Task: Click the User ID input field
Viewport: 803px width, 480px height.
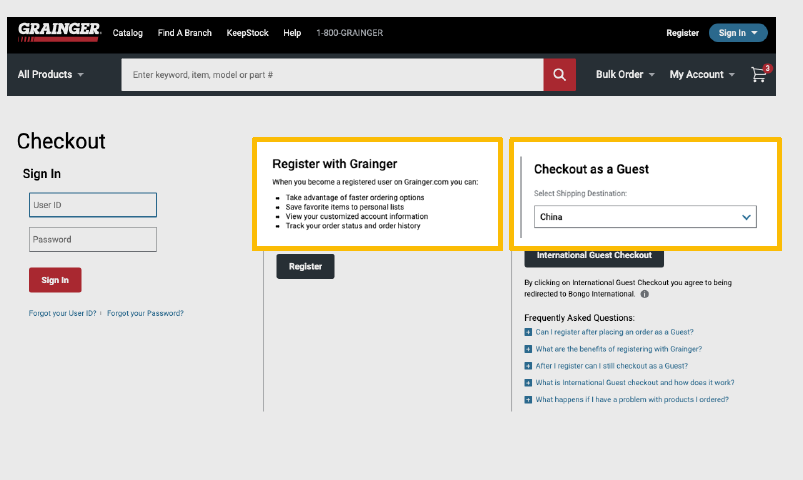Action: pyautogui.click(x=93, y=205)
